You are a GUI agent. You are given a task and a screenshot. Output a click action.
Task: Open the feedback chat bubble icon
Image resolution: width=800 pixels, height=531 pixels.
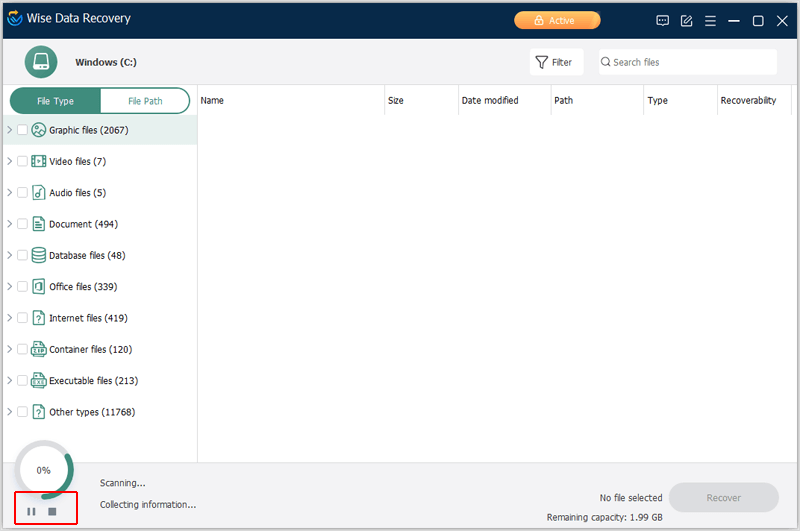(662, 20)
